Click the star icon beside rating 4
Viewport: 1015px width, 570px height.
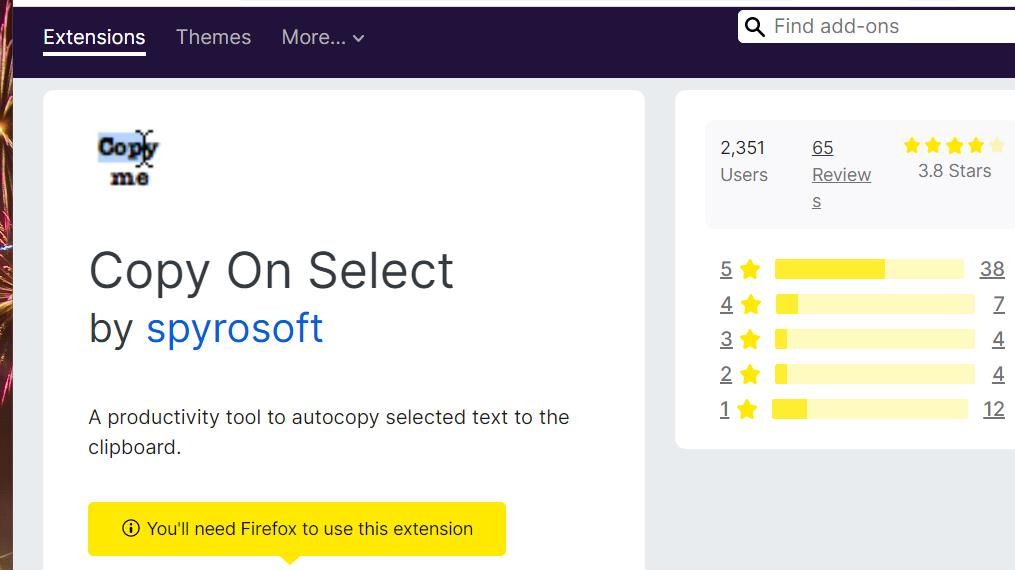750,304
